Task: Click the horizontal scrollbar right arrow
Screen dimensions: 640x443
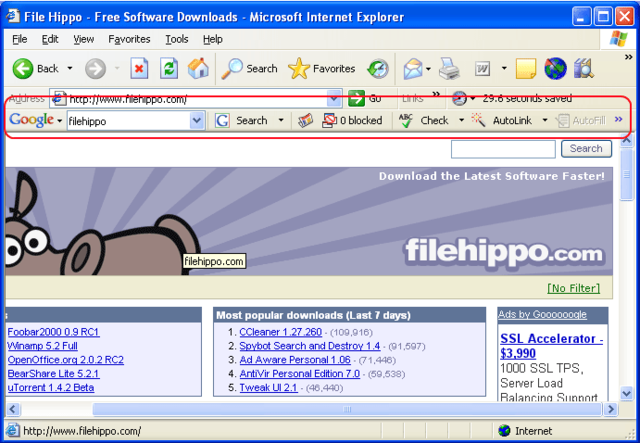Action: 611,409
